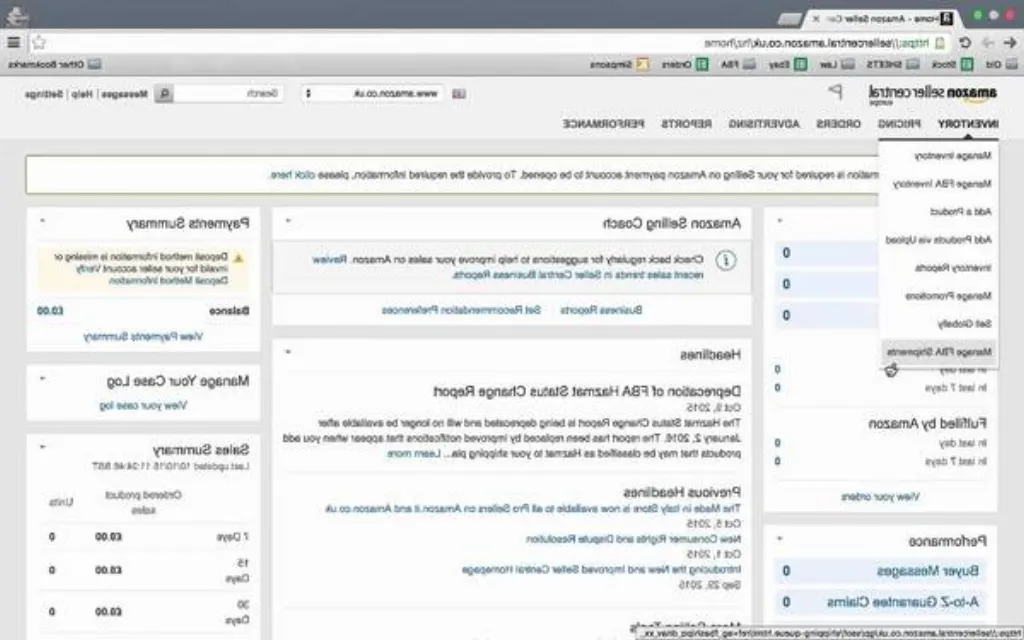Click View your orders link
Screen dimensions: 1024x640
[880, 497]
